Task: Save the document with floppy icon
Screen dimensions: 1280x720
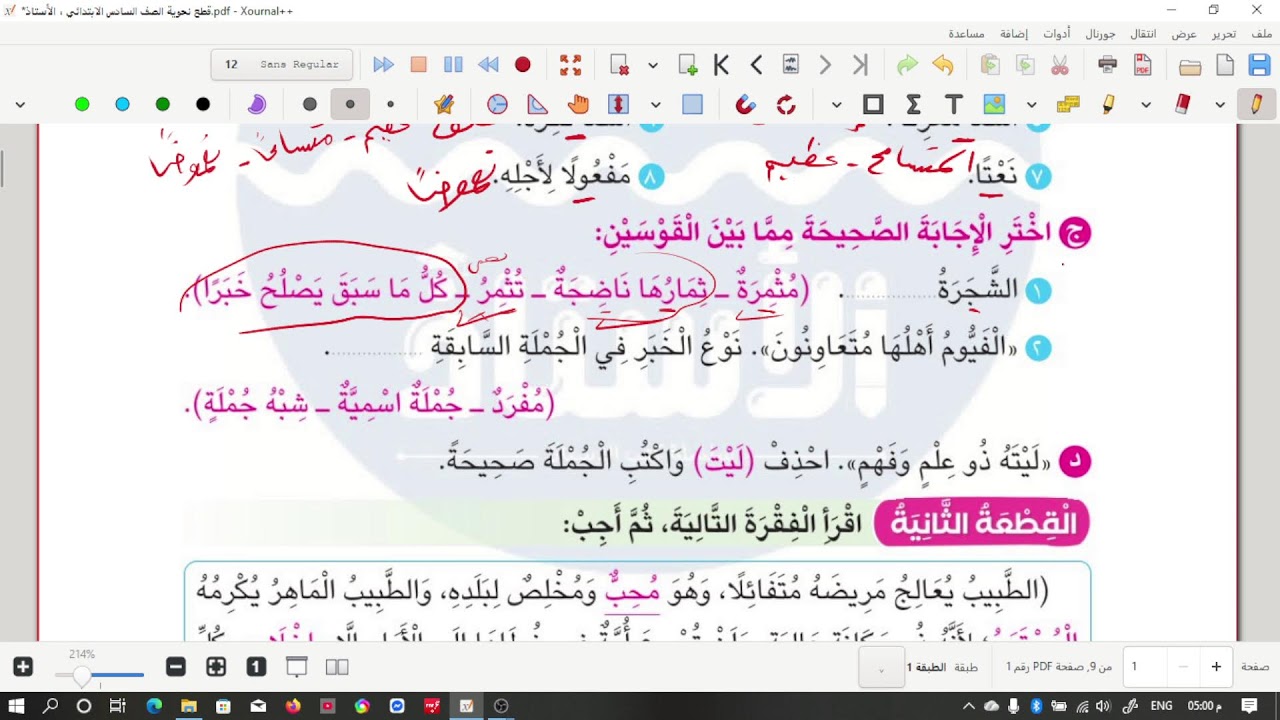Action: [x=1260, y=66]
